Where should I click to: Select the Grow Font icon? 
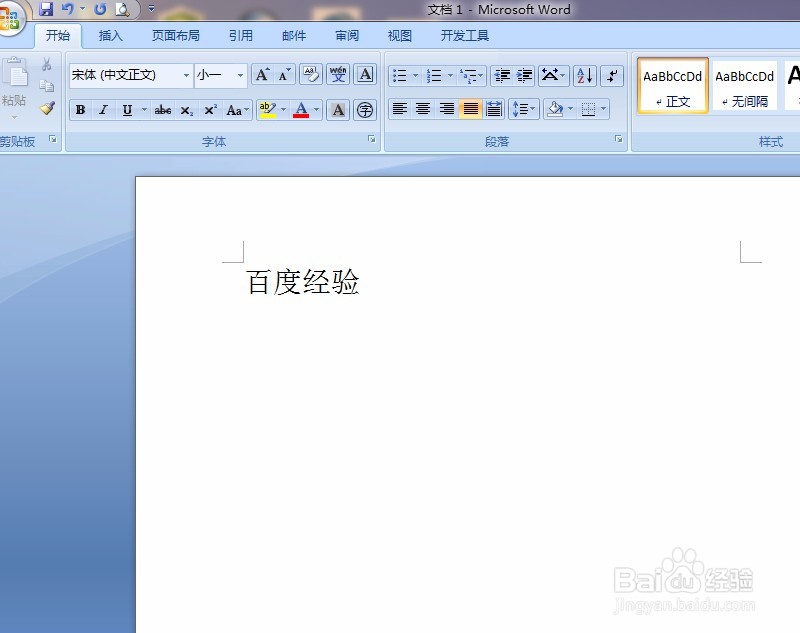261,74
